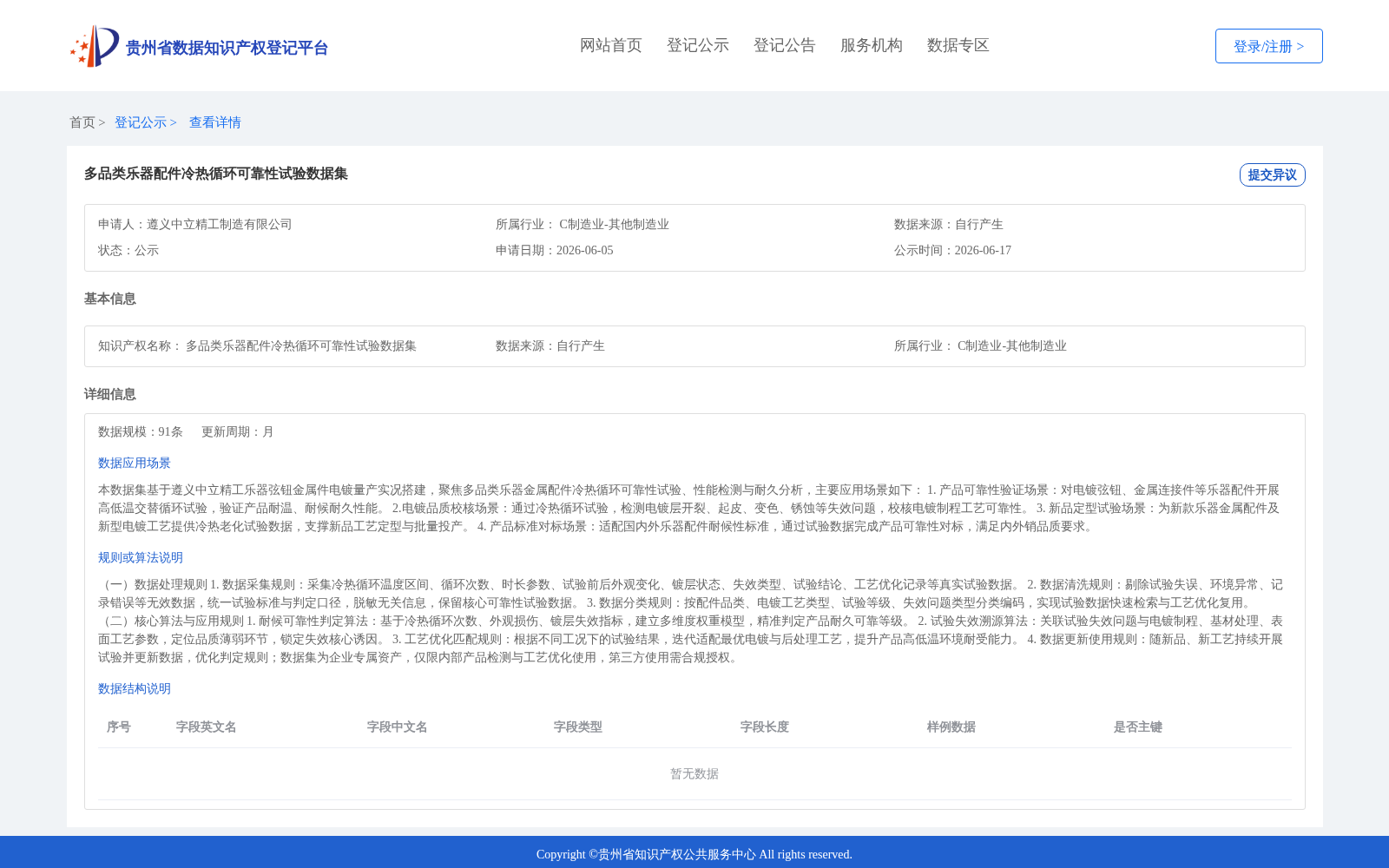Screen dimensions: 1389x868
Task: Click the 字段中文名 column header
Action: pyautogui.click(x=398, y=727)
